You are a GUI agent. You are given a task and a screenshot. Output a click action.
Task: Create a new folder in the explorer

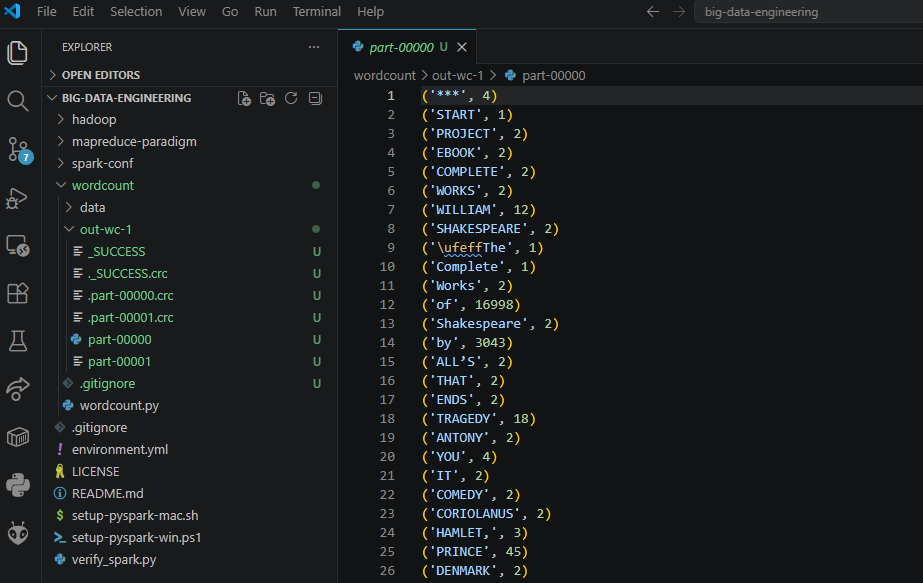[x=267, y=98]
